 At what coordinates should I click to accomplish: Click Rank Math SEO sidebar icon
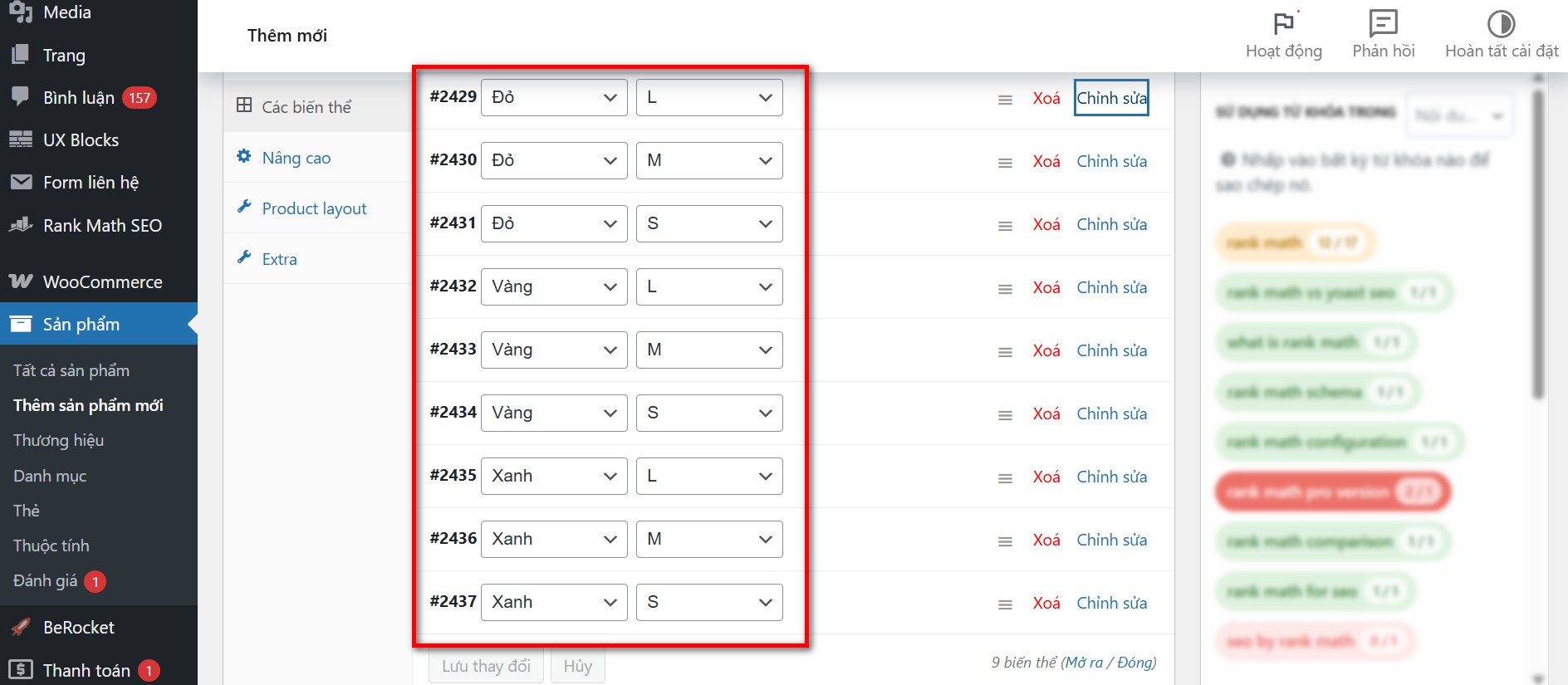pyautogui.click(x=21, y=225)
